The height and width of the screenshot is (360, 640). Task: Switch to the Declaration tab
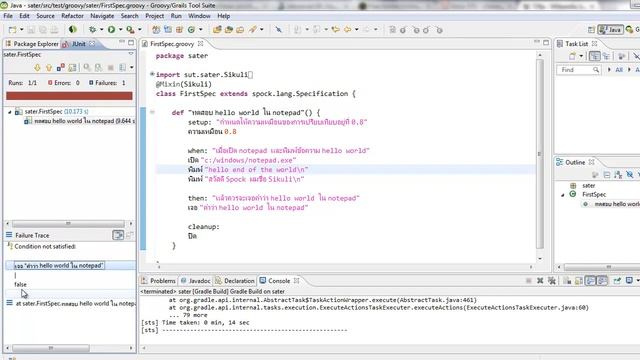[x=235, y=281]
